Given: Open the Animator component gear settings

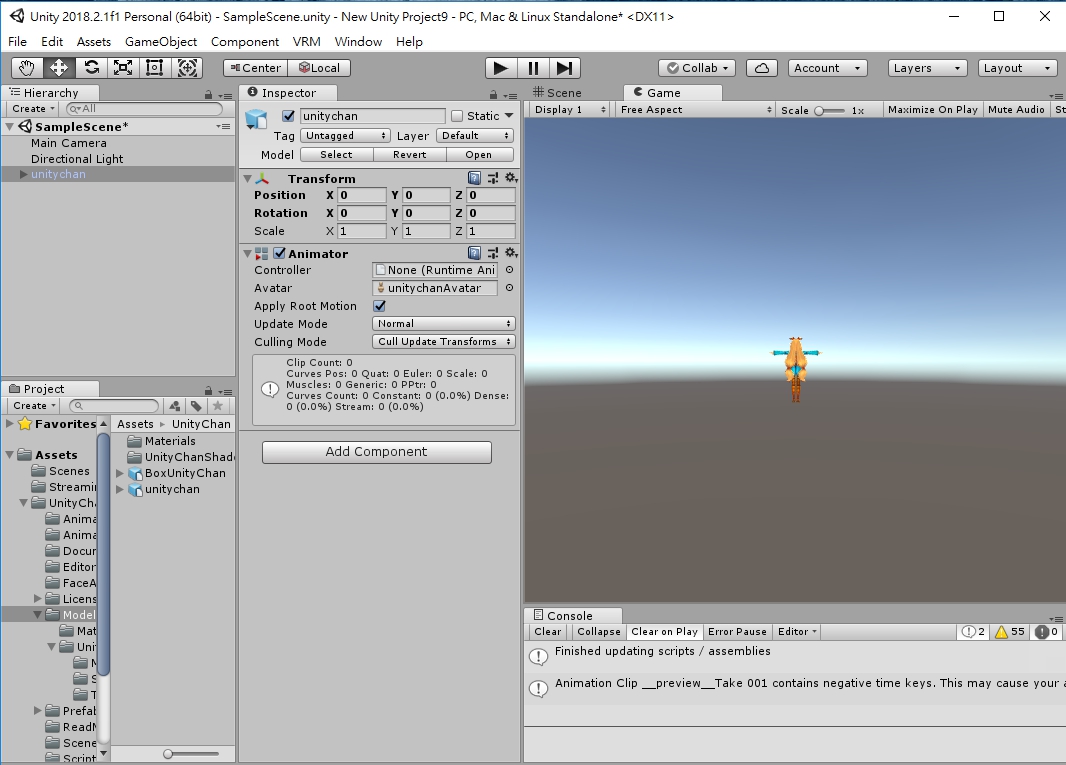Looking at the screenshot, I should (x=511, y=253).
